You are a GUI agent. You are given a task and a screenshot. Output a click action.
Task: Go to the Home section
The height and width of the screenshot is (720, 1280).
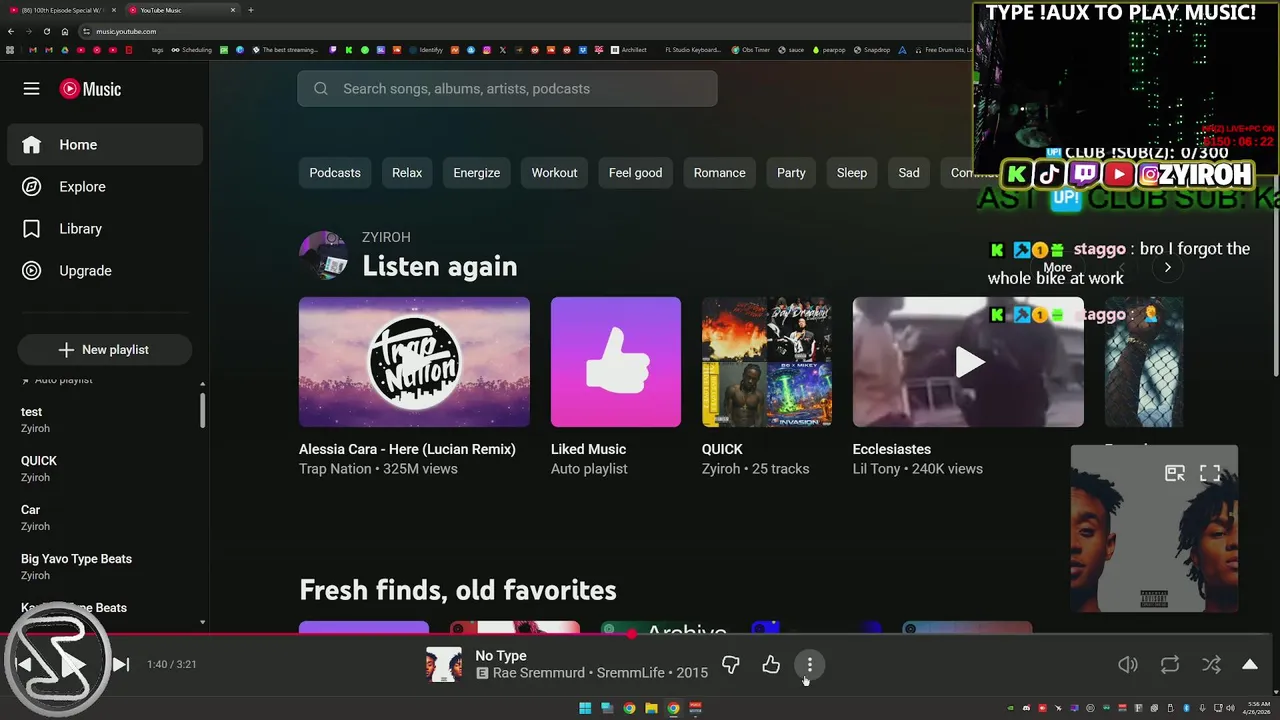pos(105,145)
